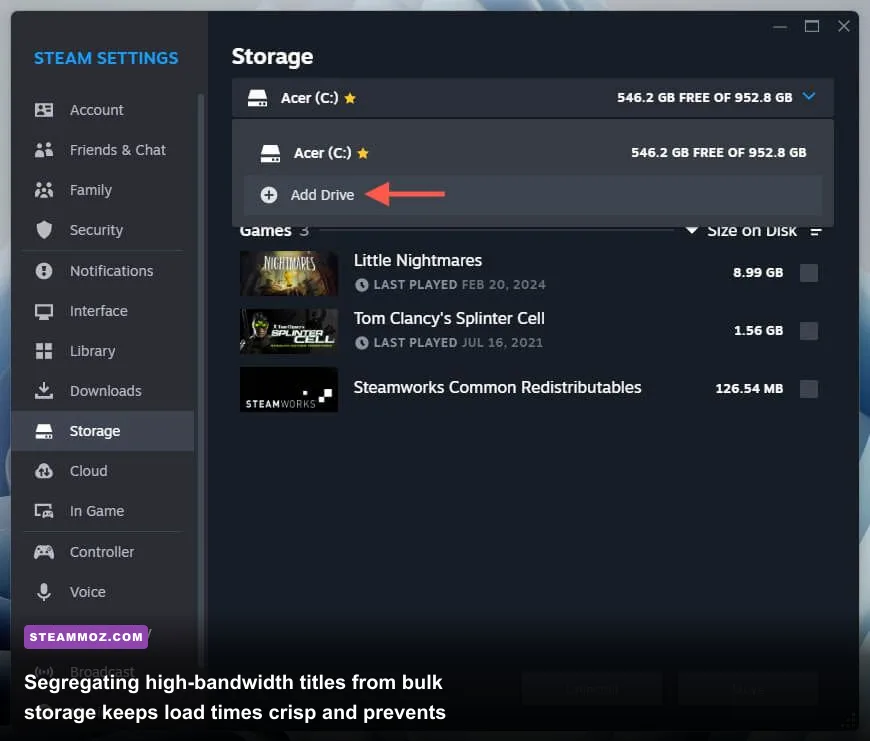
Task: Select the Library grid icon
Action: pyautogui.click(x=44, y=351)
